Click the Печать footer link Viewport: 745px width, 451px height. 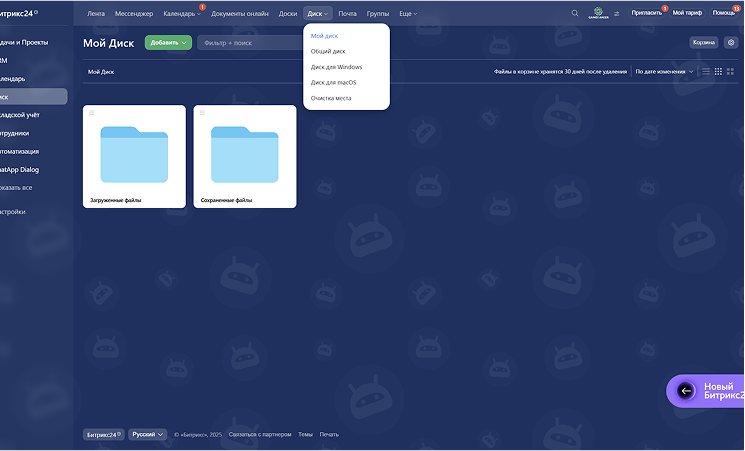329,434
